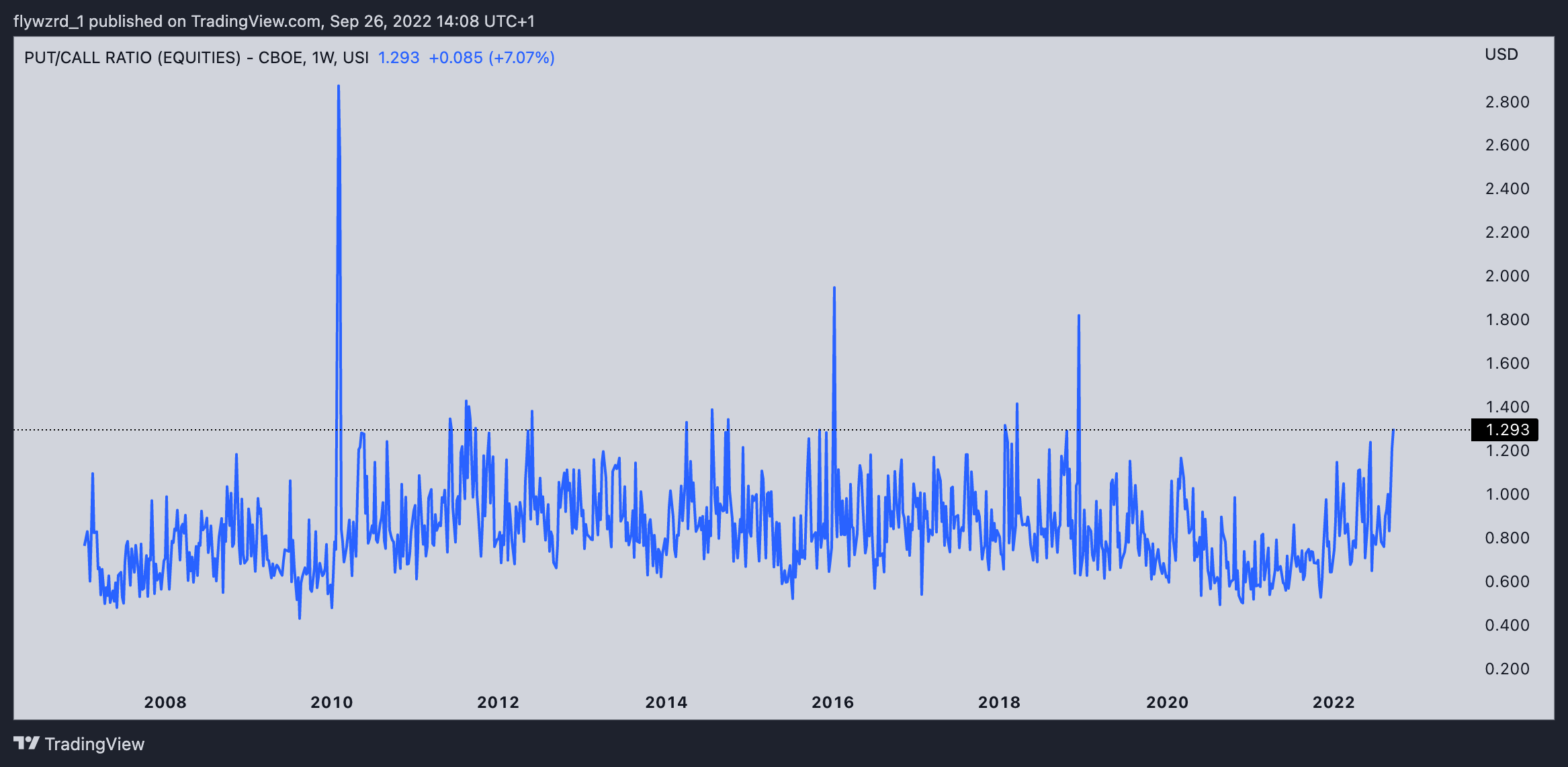Click the black 1.293 current price label

[1506, 430]
